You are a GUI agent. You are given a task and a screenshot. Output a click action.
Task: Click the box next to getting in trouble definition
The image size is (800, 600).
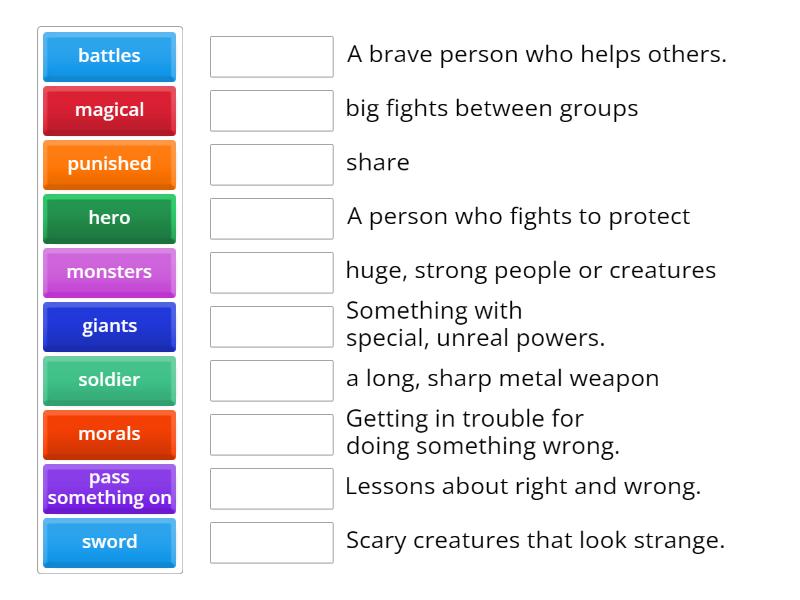(x=271, y=434)
